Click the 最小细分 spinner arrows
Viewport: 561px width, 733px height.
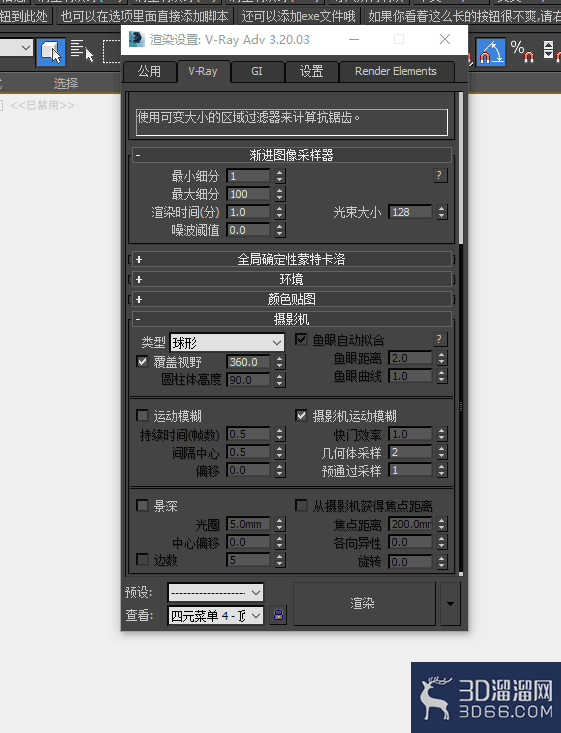point(280,176)
